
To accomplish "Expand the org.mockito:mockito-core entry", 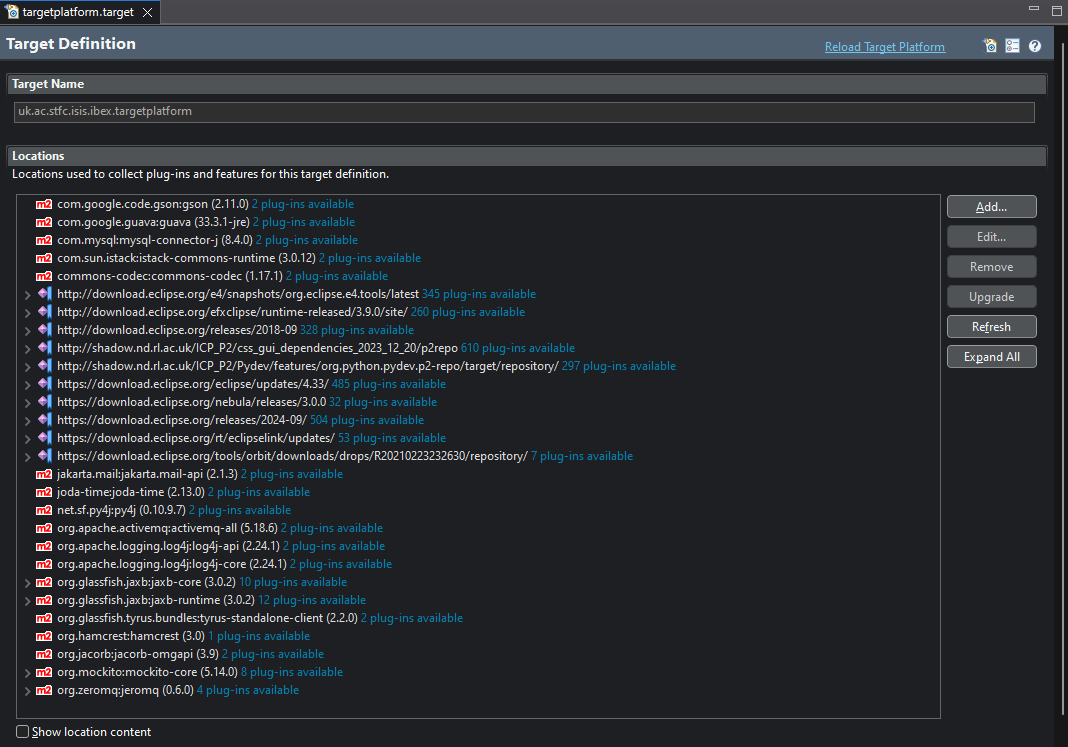I will click(x=28, y=673).
